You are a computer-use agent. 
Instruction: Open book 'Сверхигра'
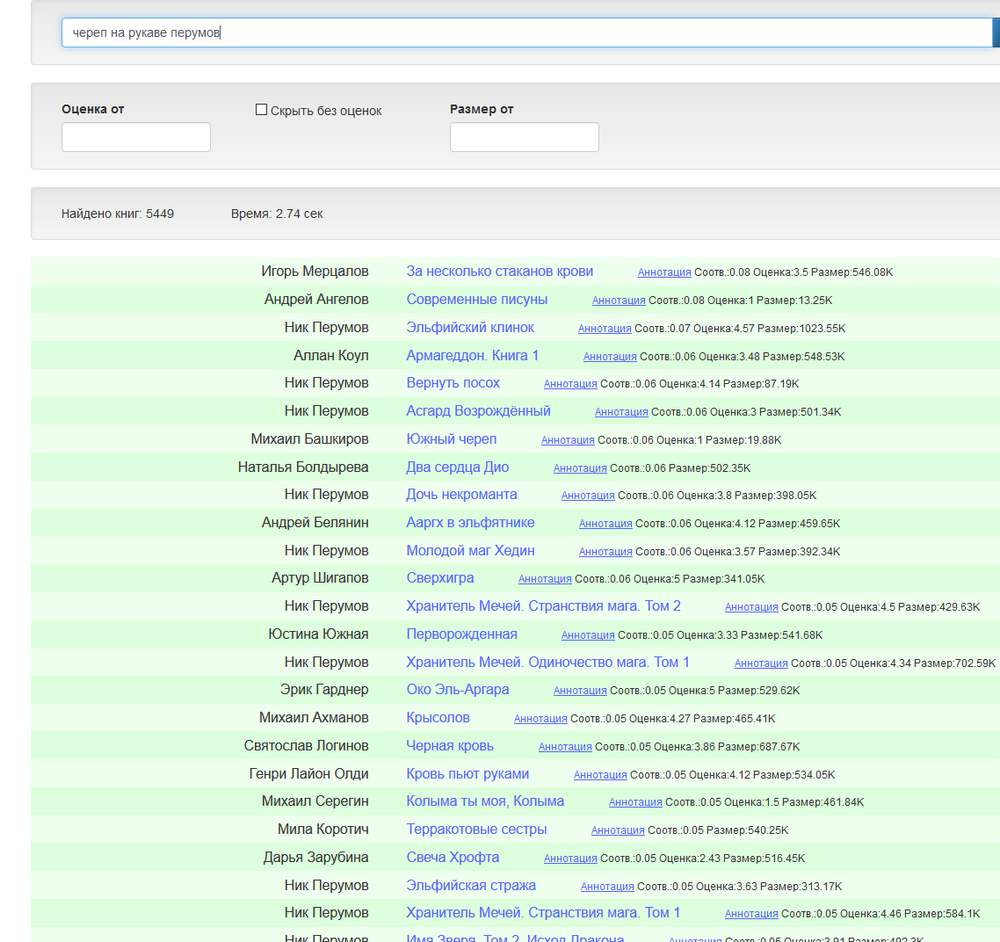[440, 578]
